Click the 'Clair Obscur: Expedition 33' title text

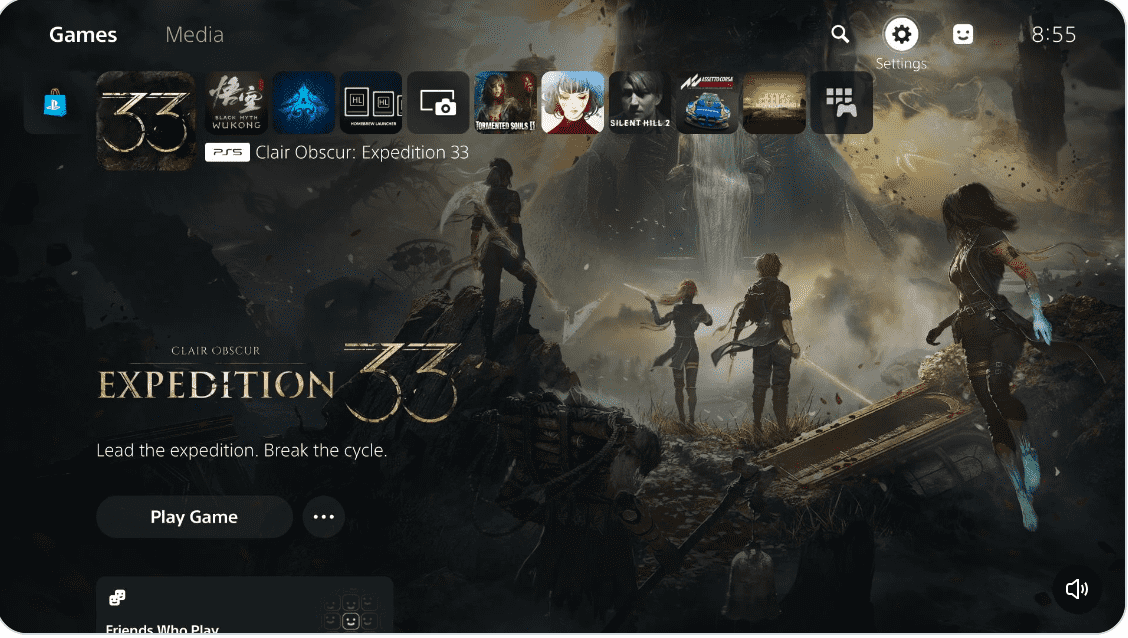(362, 152)
